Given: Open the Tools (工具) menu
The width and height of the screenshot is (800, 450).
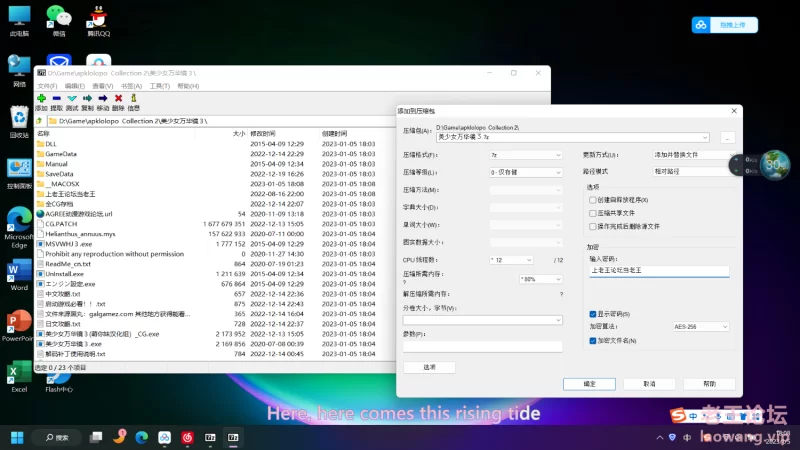Looking at the screenshot, I should pyautogui.click(x=160, y=86).
